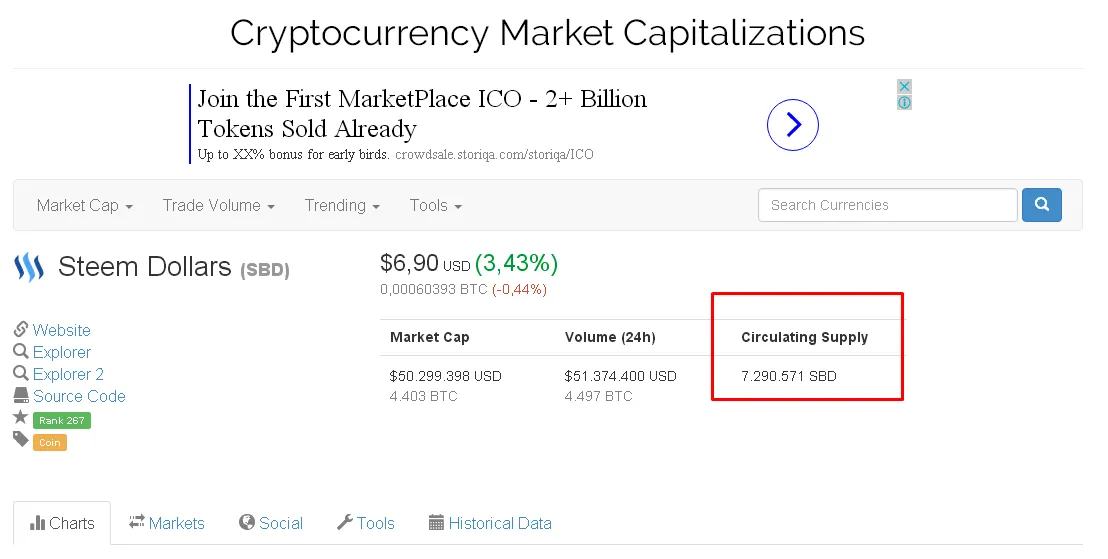Open the Social tab

pyautogui.click(x=271, y=523)
